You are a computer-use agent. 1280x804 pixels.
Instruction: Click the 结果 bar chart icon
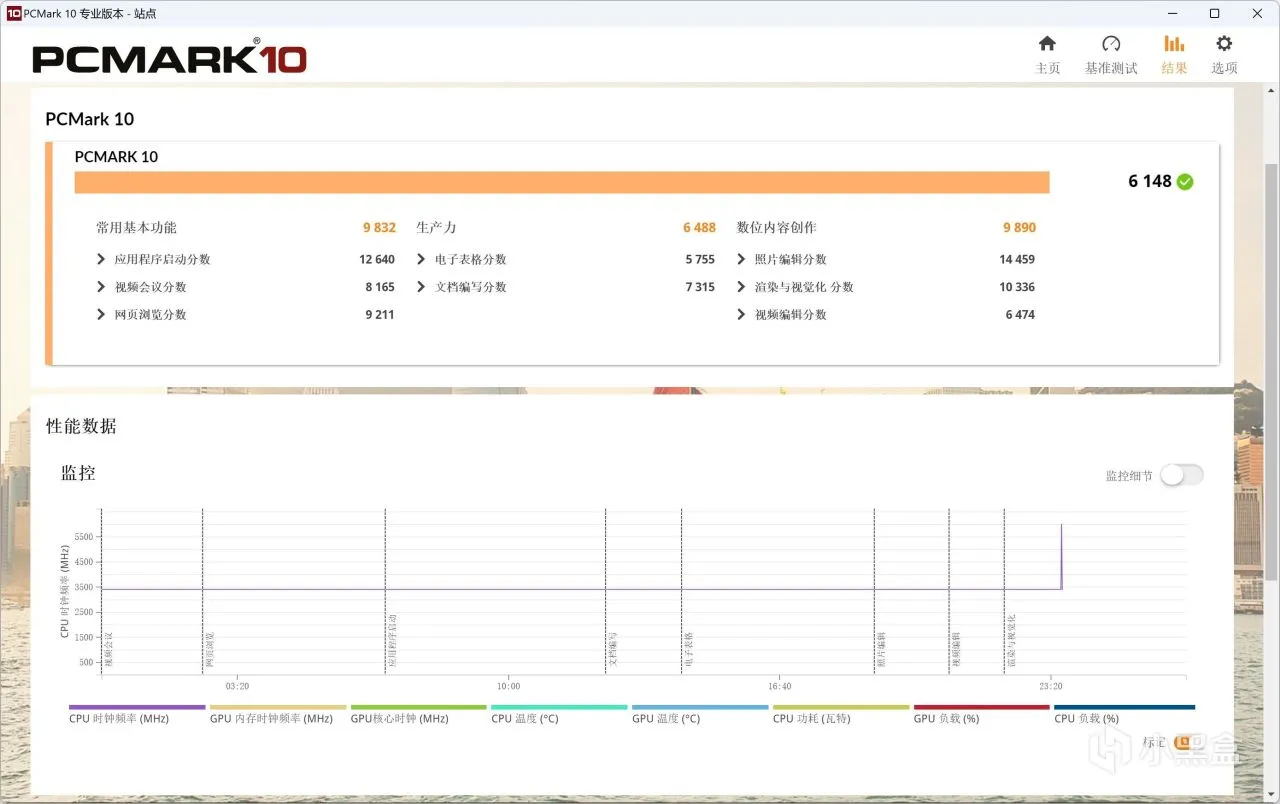click(1174, 43)
